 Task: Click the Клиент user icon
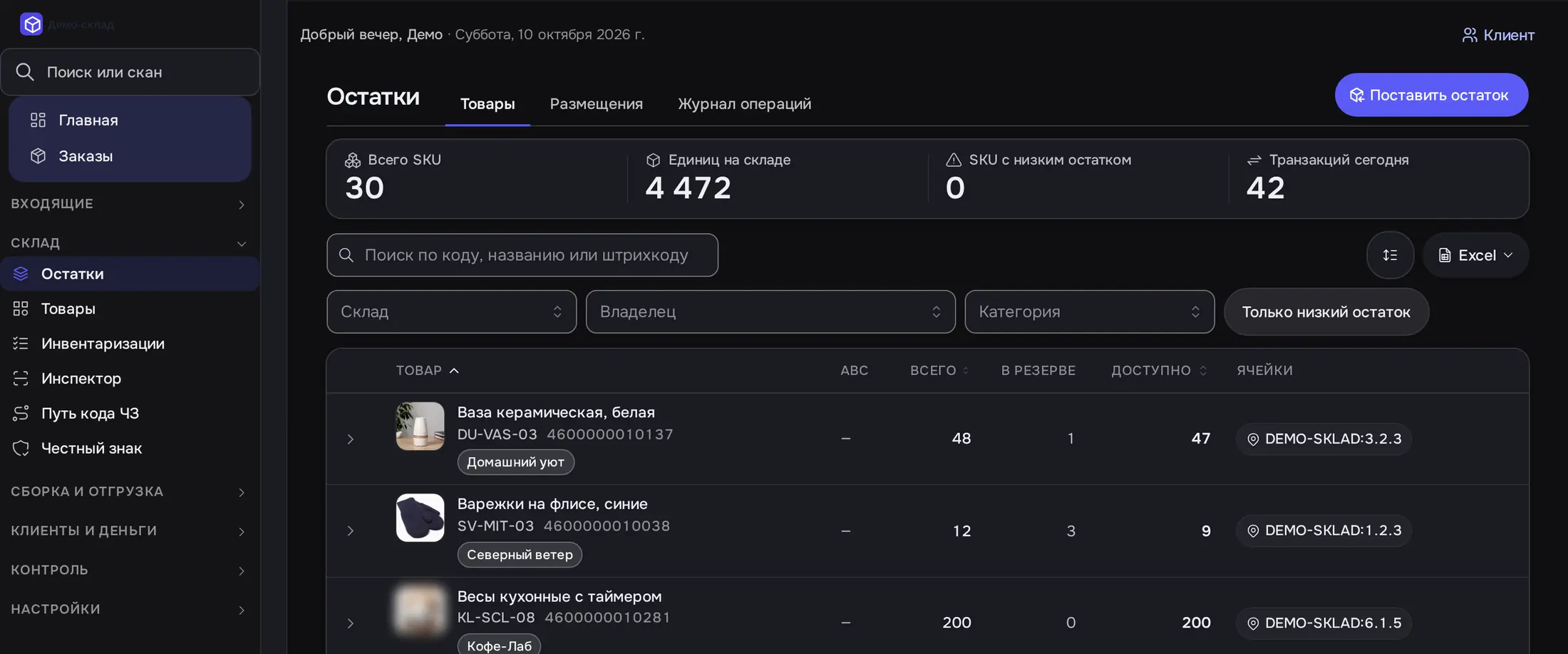(x=1470, y=35)
